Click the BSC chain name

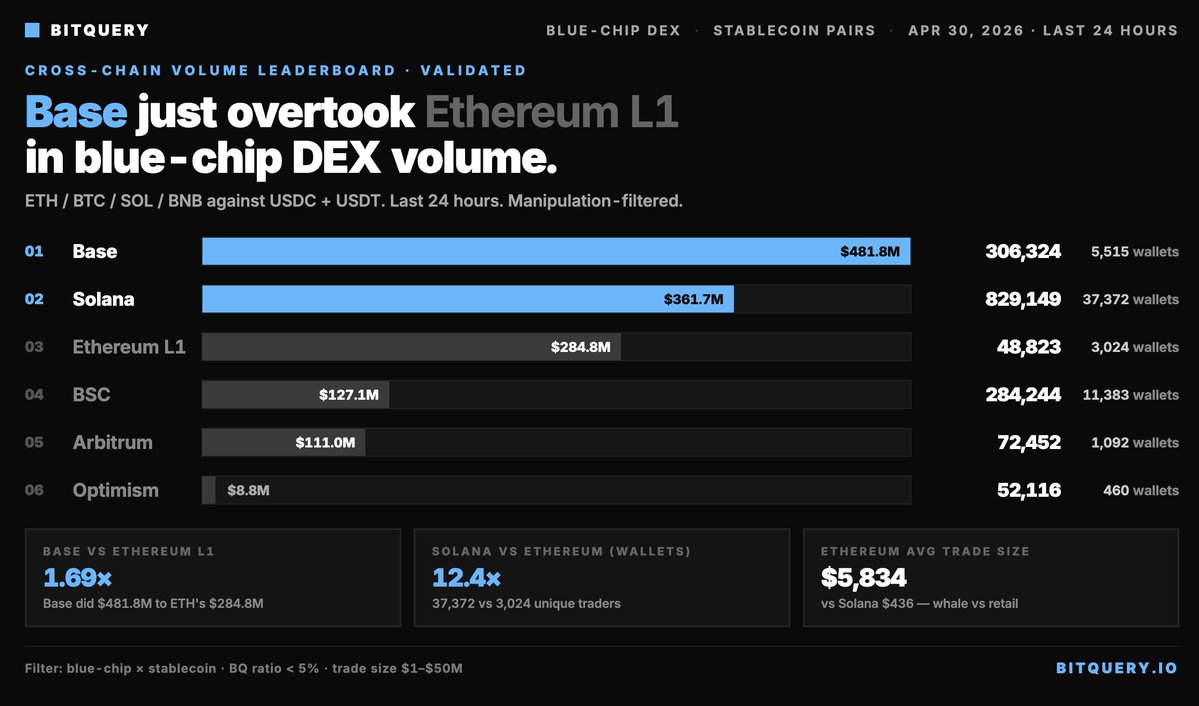[91, 395]
